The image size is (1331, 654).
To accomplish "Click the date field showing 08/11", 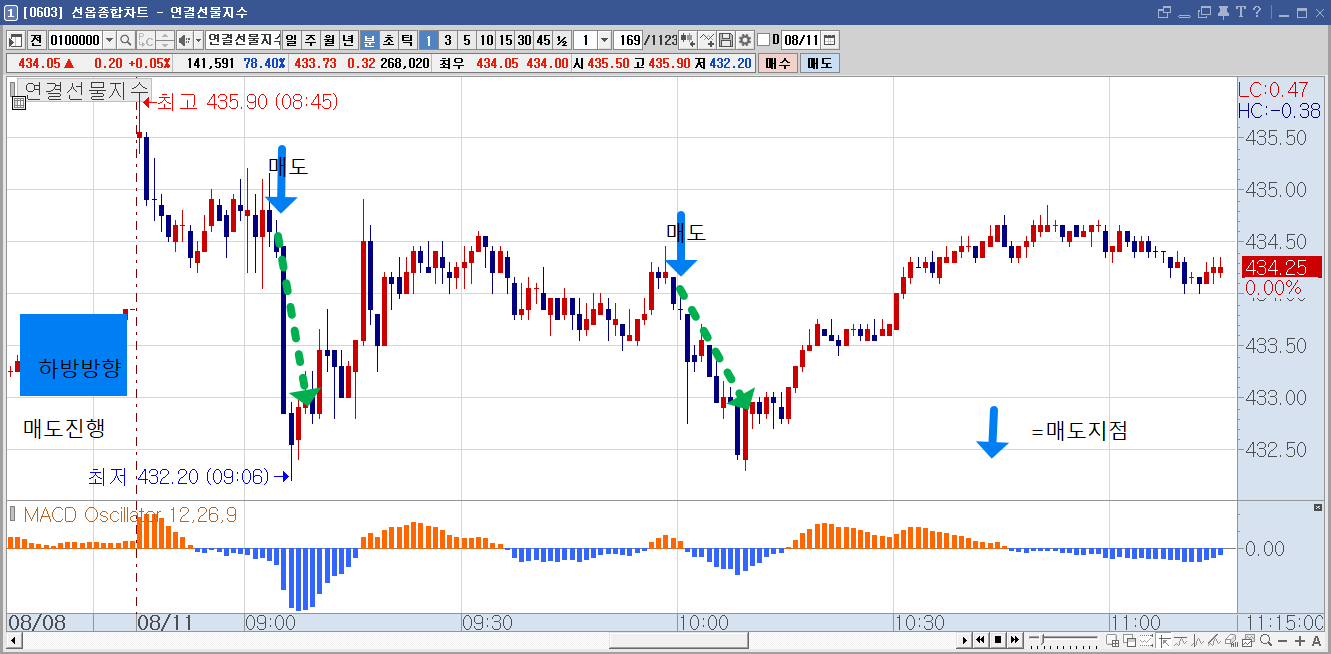I will (802, 40).
